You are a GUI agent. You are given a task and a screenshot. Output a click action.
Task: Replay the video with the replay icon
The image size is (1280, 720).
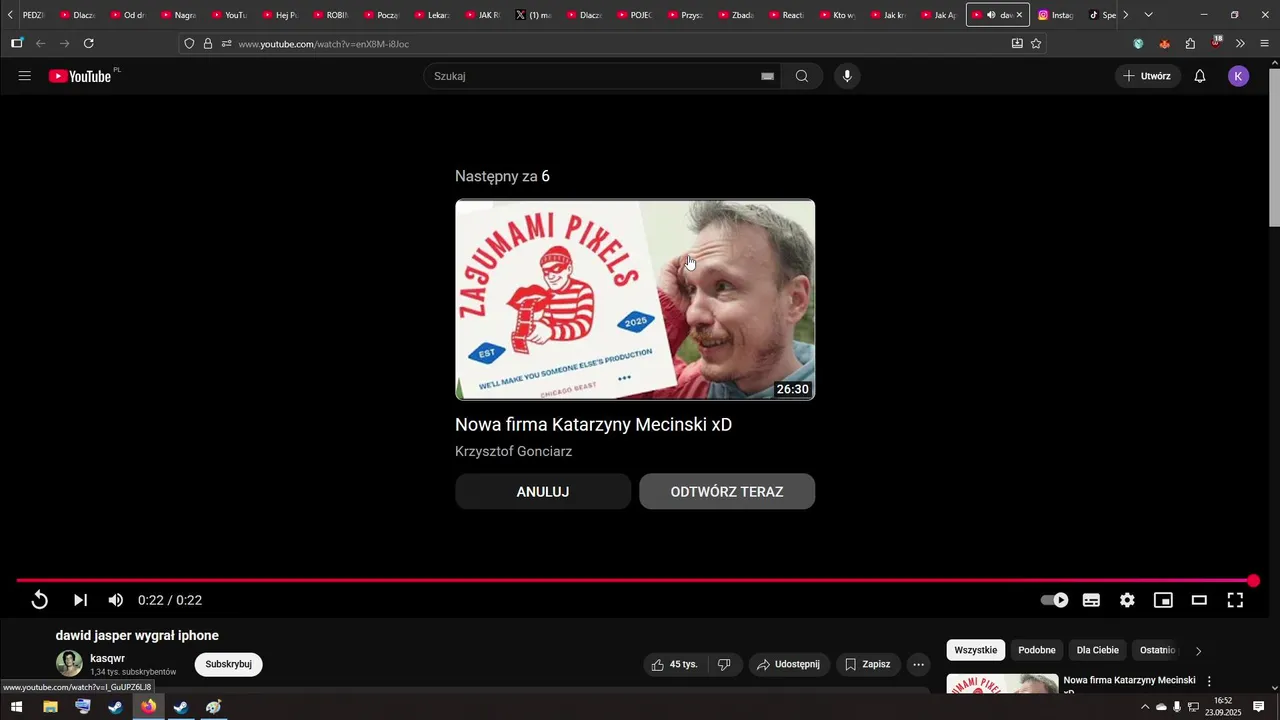pos(40,600)
